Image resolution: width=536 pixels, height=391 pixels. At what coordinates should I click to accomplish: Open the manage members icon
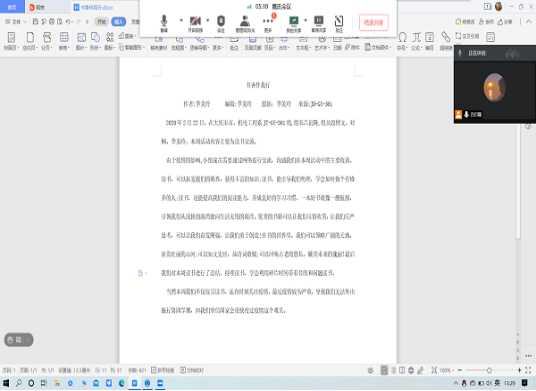point(245,23)
